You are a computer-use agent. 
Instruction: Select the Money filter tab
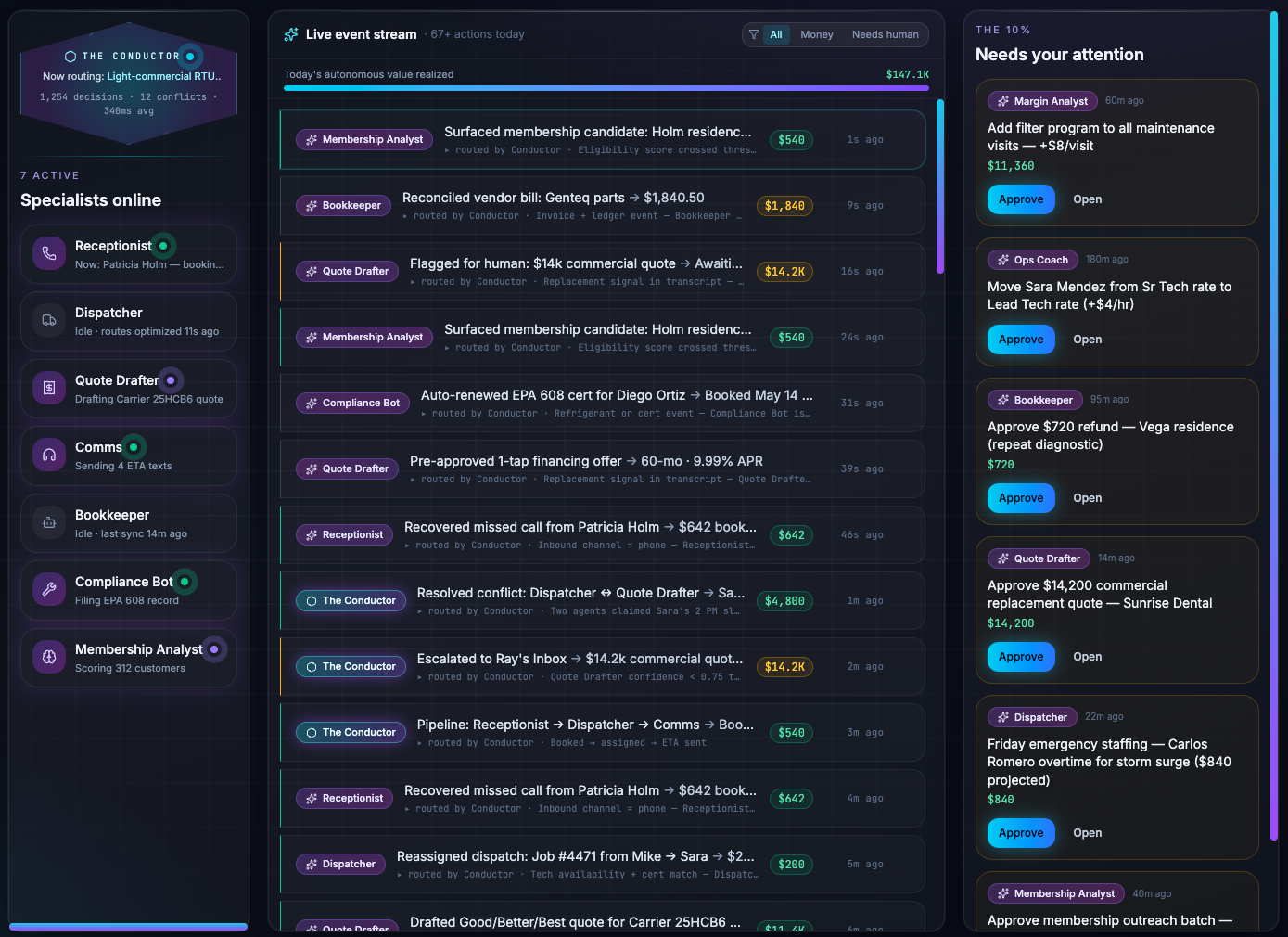click(817, 34)
